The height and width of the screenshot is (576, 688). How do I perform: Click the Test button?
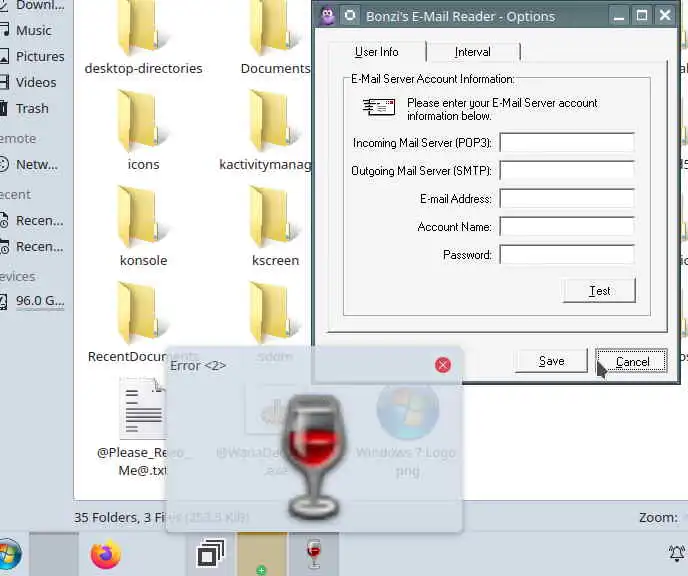[599, 291]
